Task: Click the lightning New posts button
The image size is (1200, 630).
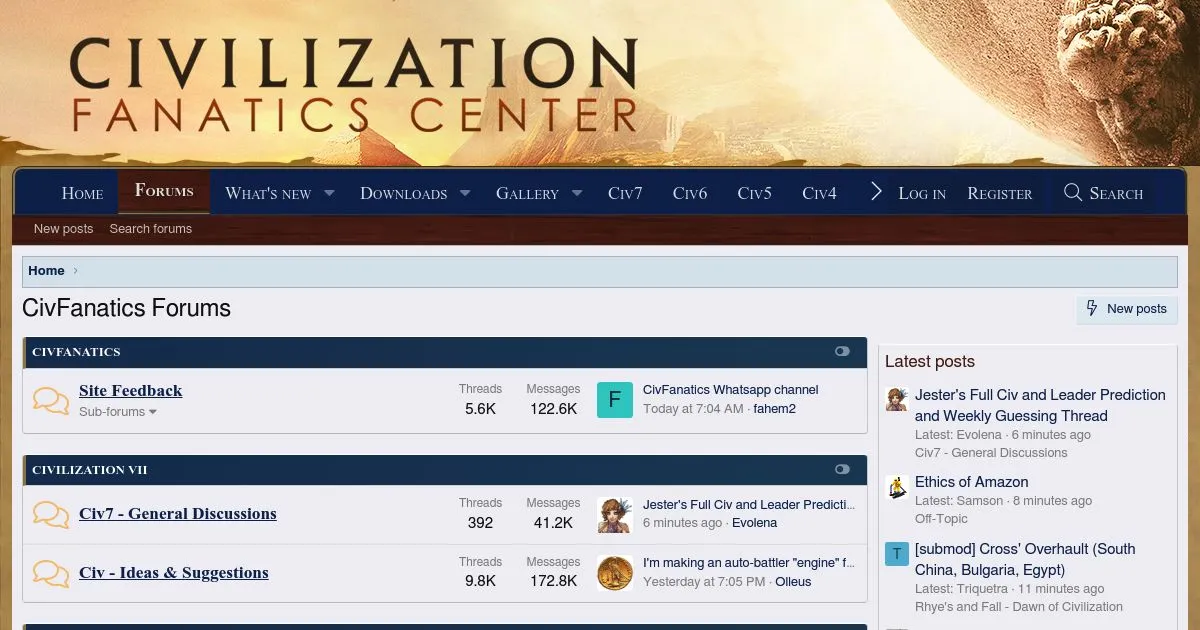Action: click(1127, 309)
